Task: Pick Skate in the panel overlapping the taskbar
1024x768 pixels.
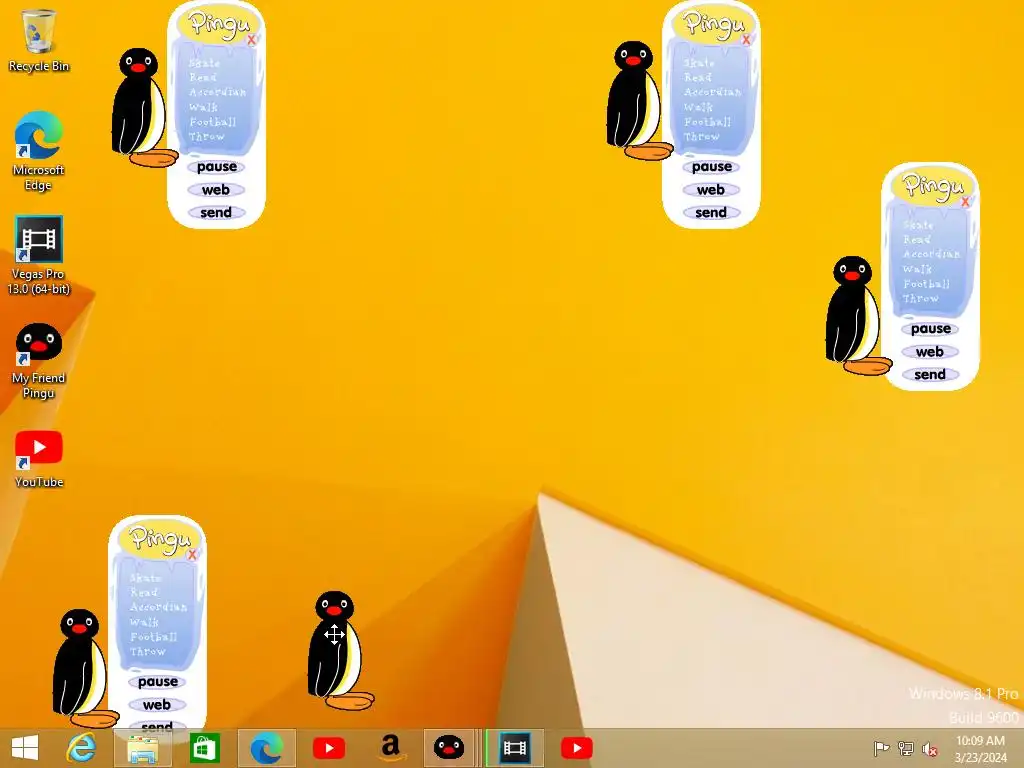Action: pyautogui.click(x=145, y=578)
